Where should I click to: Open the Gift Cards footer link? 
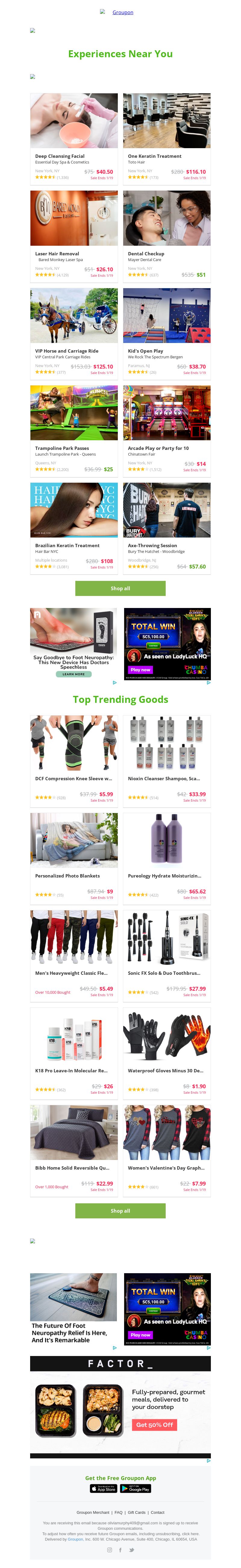click(136, 1512)
